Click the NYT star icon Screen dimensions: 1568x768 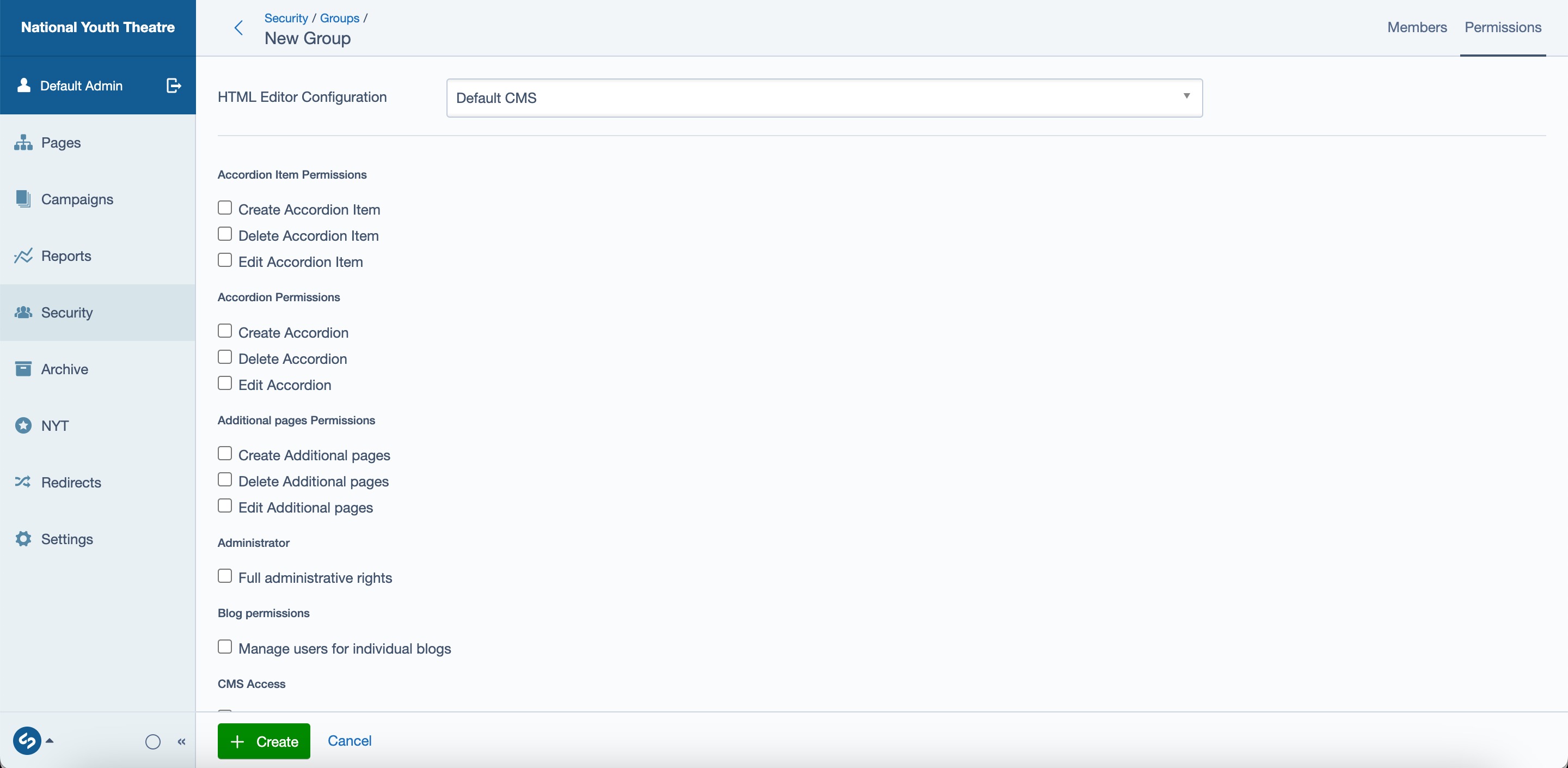pyautogui.click(x=23, y=426)
